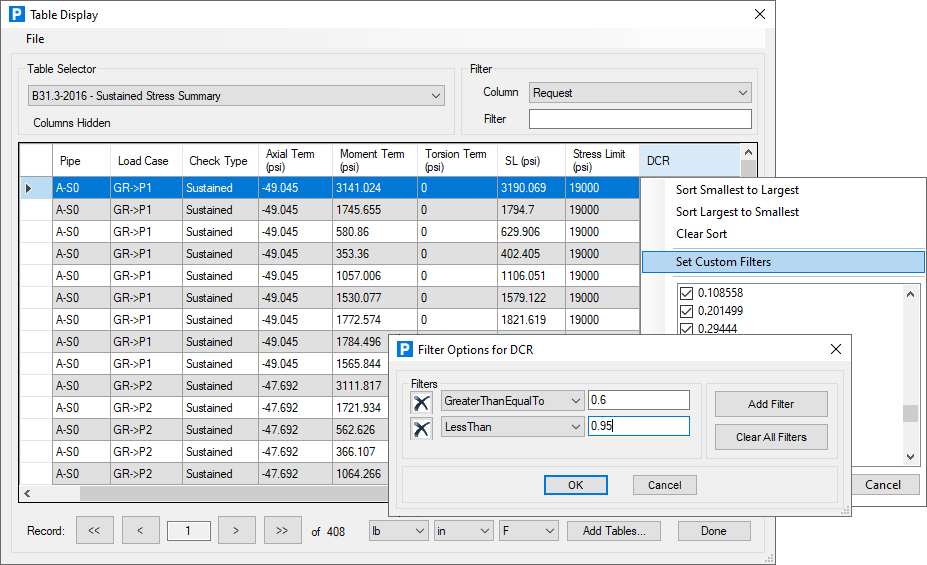Screen dimensions: 927x565
Task: Go to first record with << button
Action: coord(94,530)
